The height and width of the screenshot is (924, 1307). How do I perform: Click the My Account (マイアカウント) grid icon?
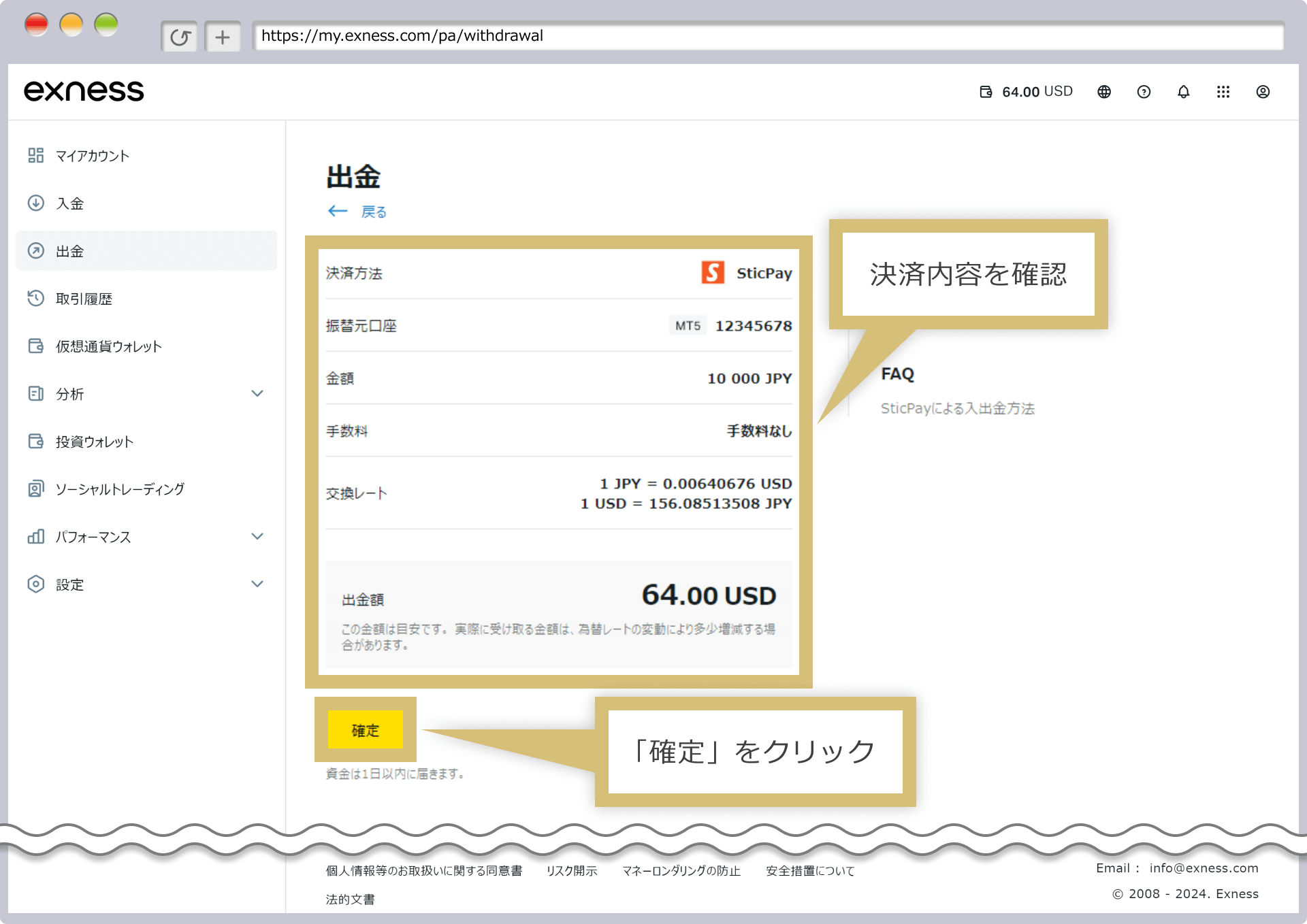tap(36, 156)
